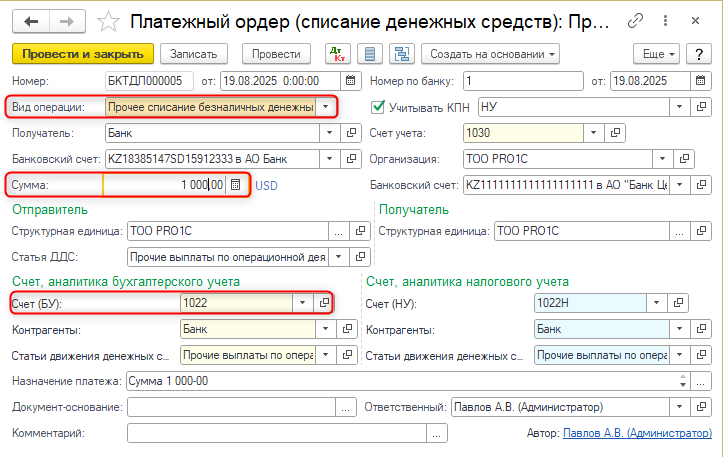Open the document structure icon in toolbar

pos(401,54)
